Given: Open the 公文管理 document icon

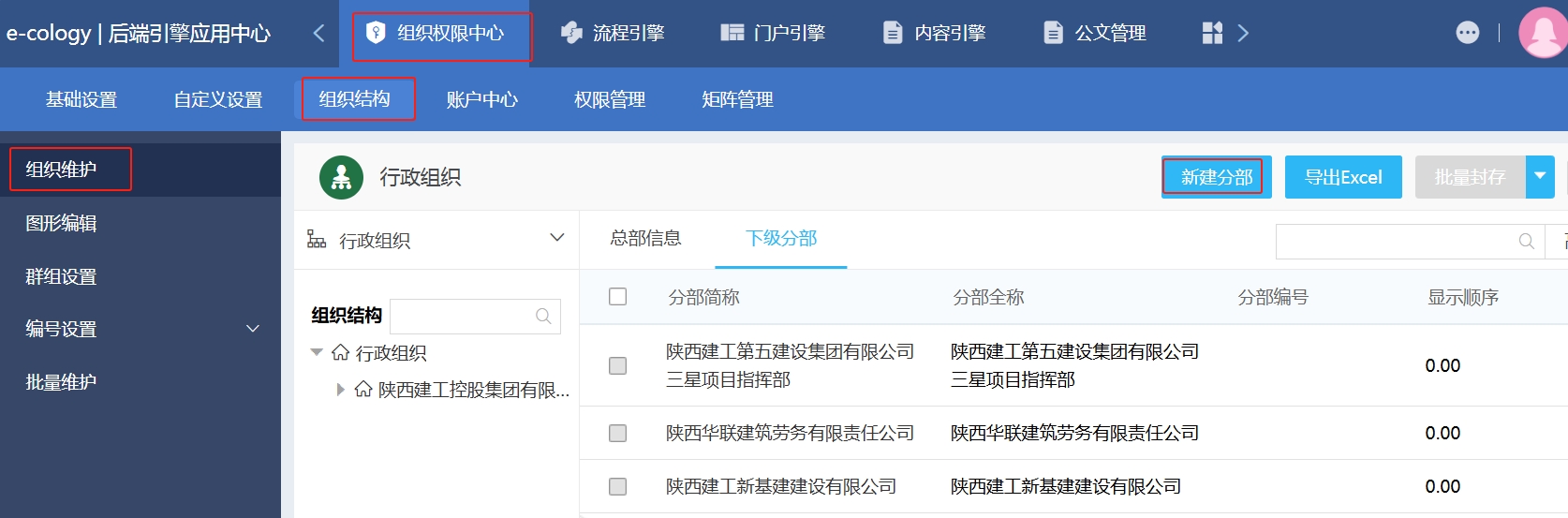Looking at the screenshot, I should pos(1054,33).
